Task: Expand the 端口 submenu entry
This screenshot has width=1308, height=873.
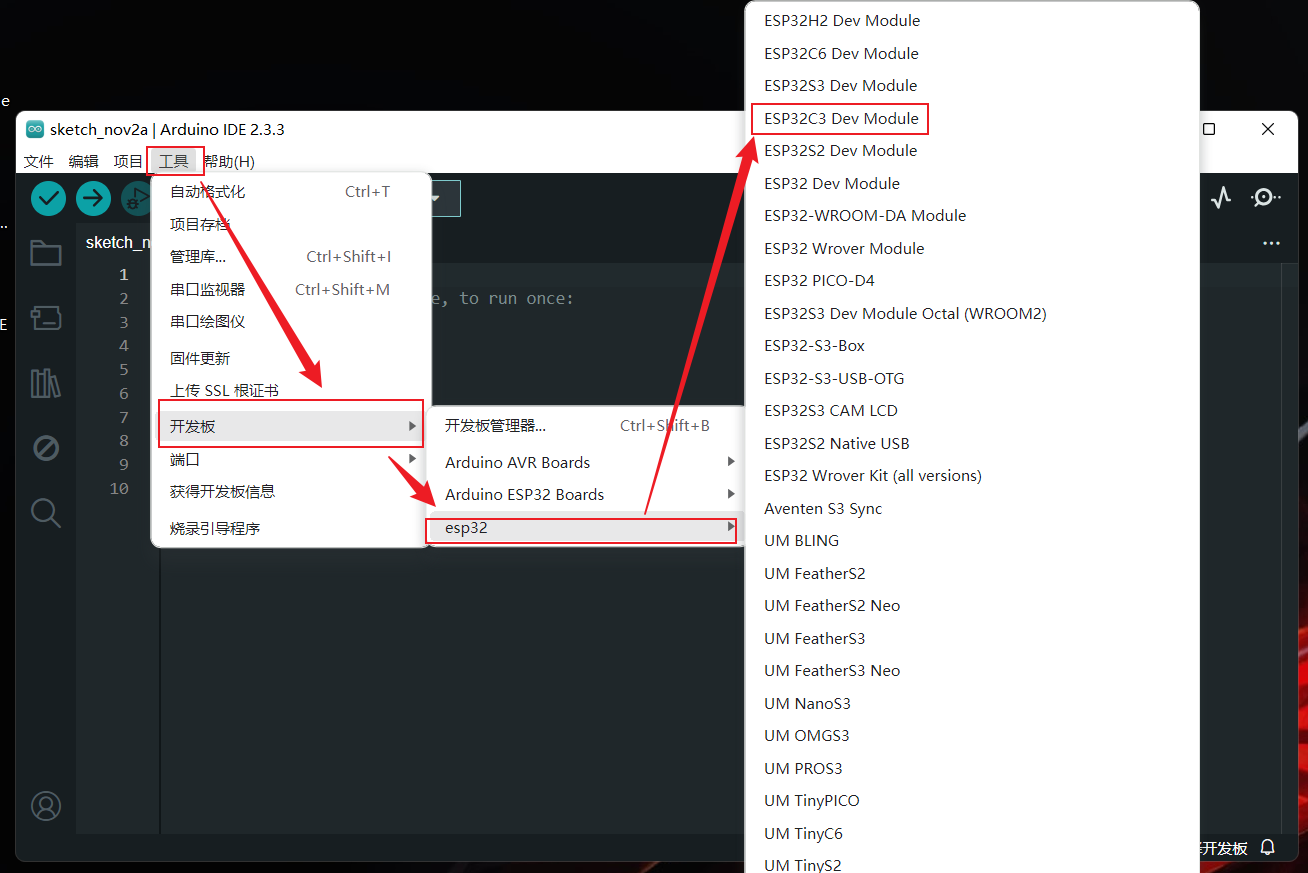Action: pyautogui.click(x=291, y=459)
